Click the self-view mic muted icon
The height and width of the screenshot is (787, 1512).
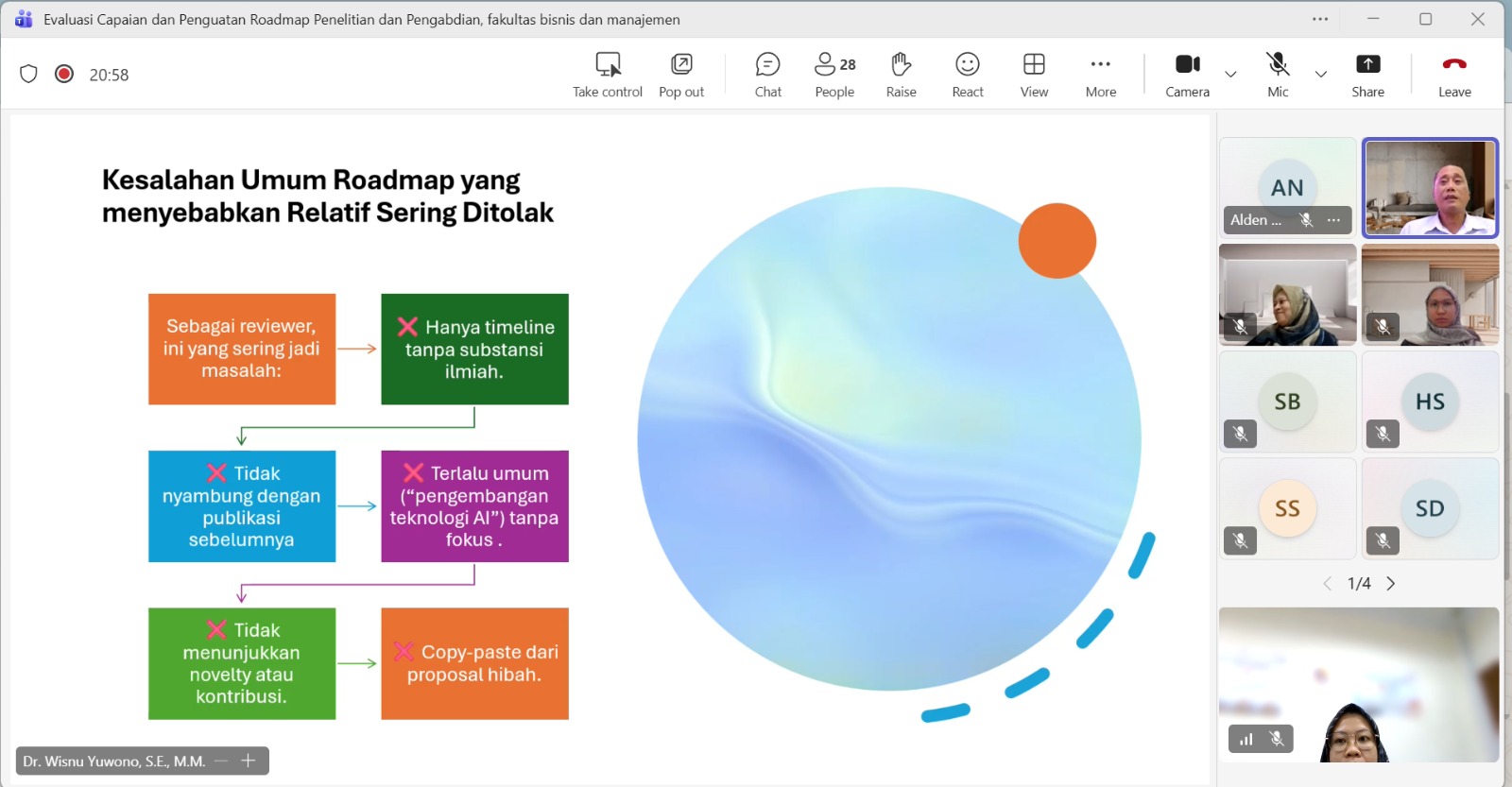point(1277,739)
